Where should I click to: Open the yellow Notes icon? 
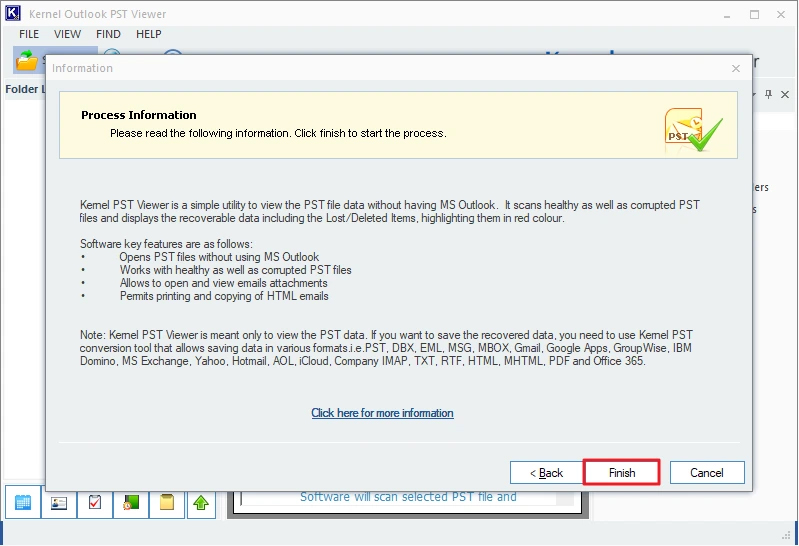pos(167,504)
